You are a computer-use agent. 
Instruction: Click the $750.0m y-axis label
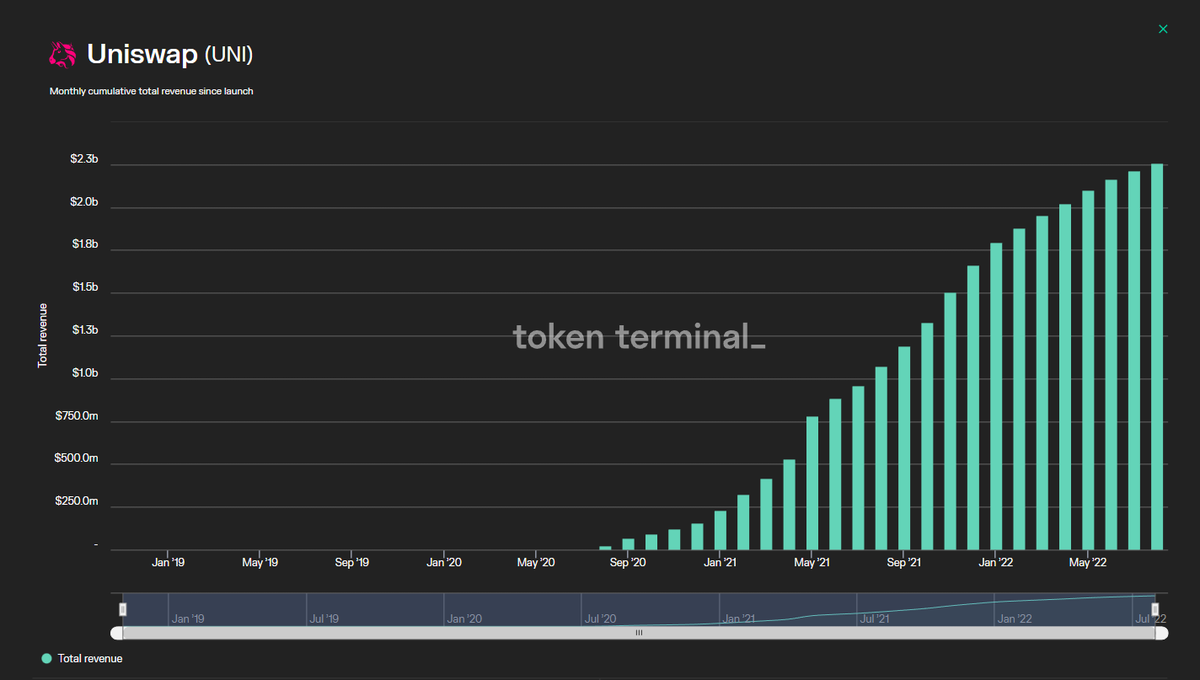(77, 416)
